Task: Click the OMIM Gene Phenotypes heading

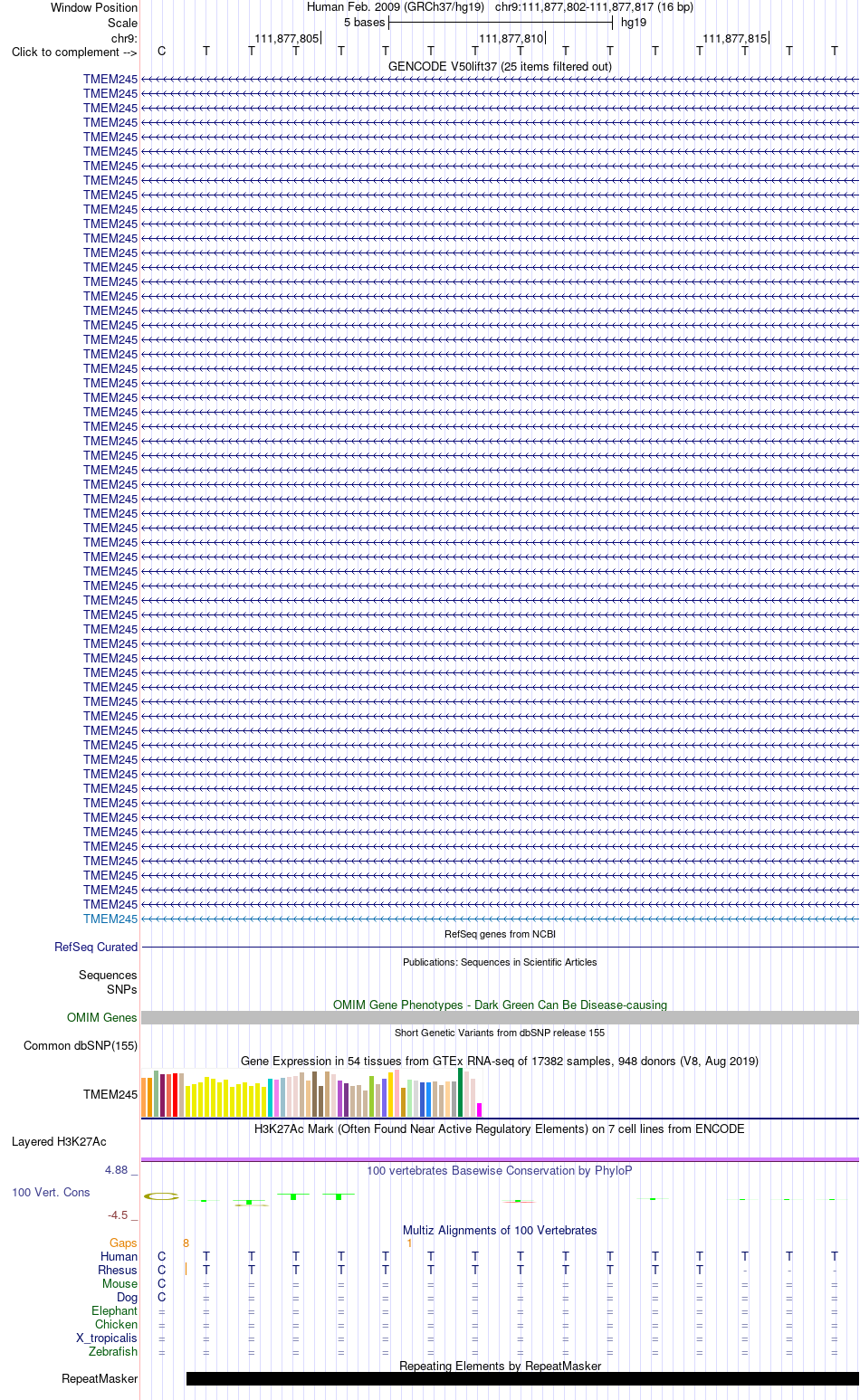Action: pos(500,1005)
